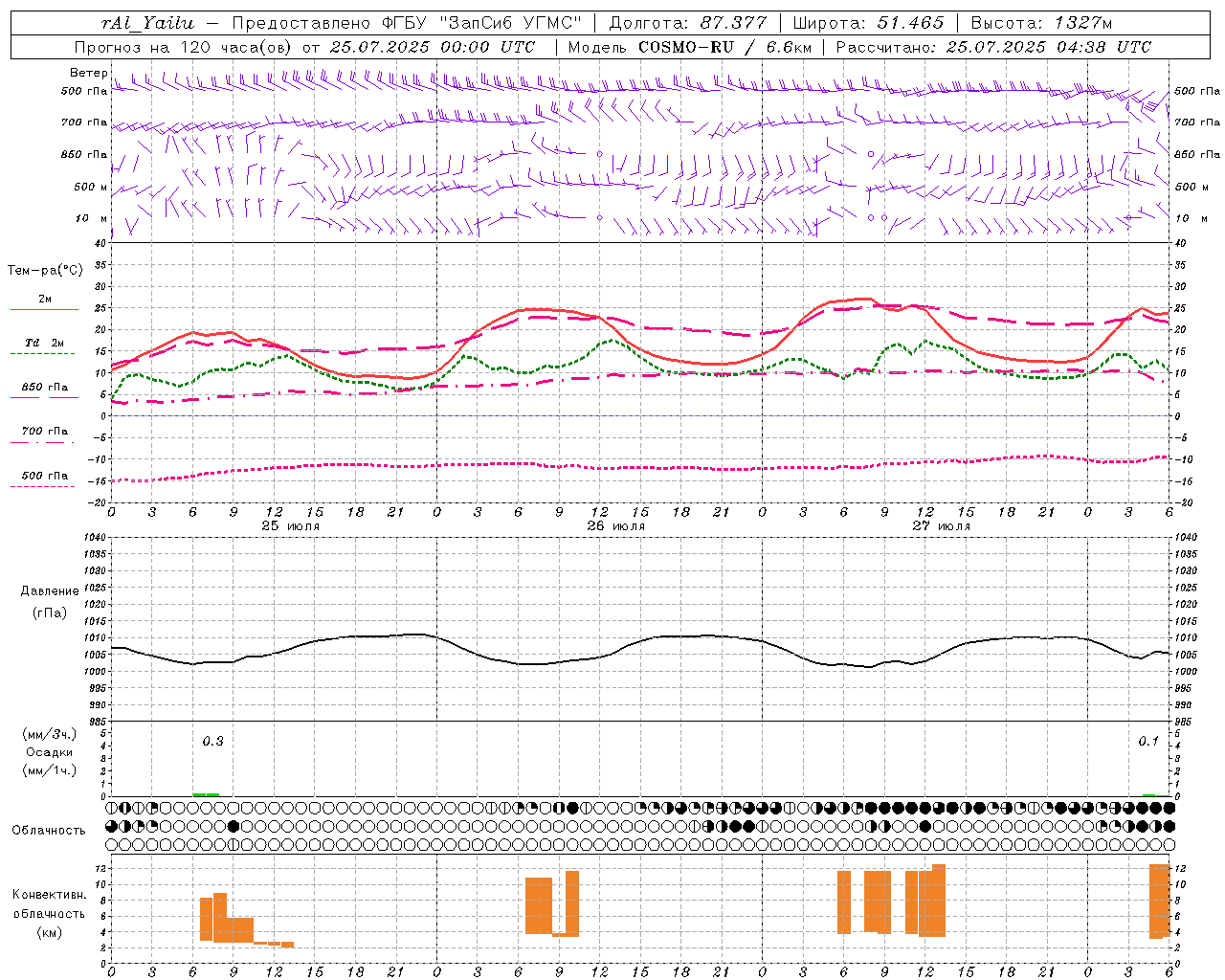Click the elevation text Высота: 1327м
The image size is (1225, 980).
click(1041, 23)
